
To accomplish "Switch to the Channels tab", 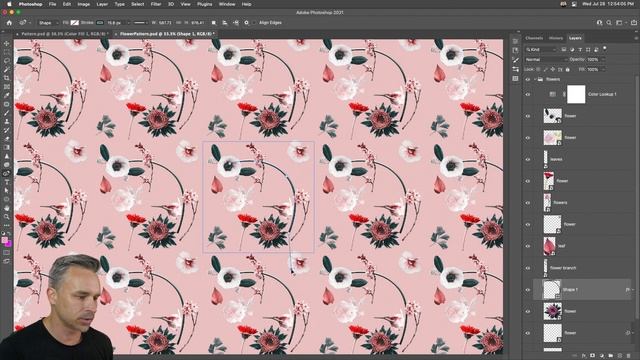I will pyautogui.click(x=534, y=38).
